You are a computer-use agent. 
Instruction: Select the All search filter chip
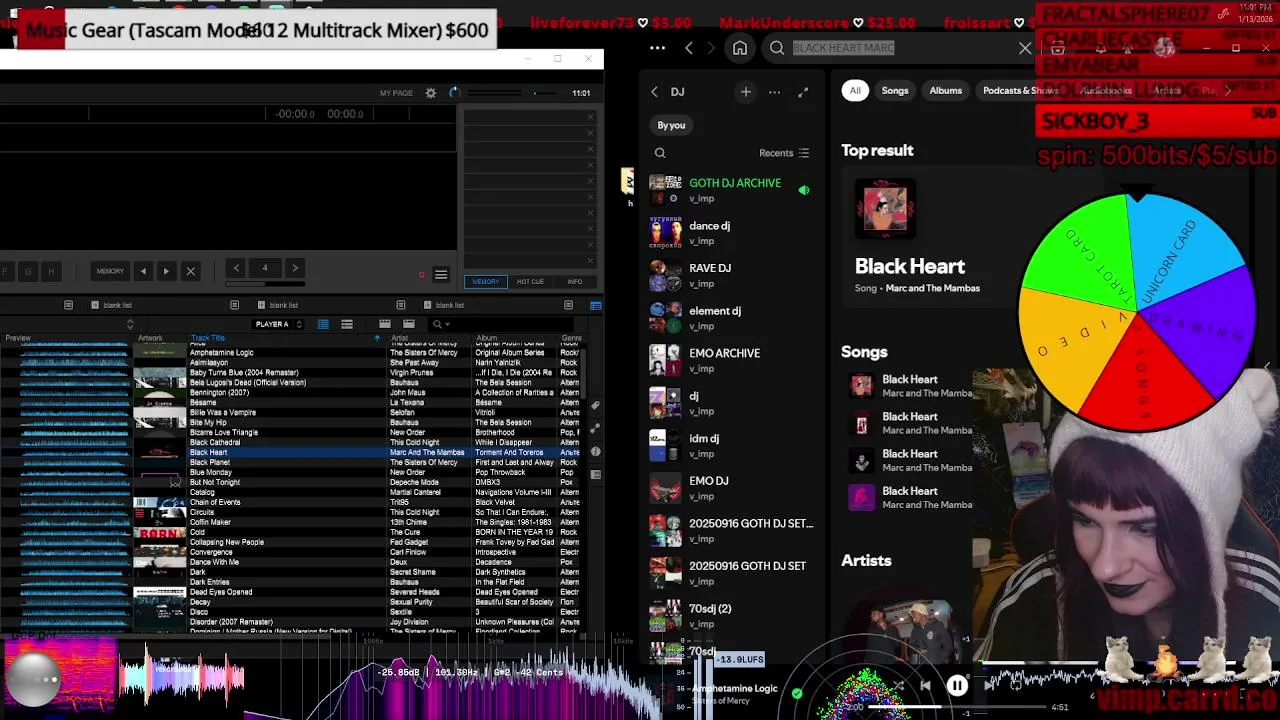[855, 91]
